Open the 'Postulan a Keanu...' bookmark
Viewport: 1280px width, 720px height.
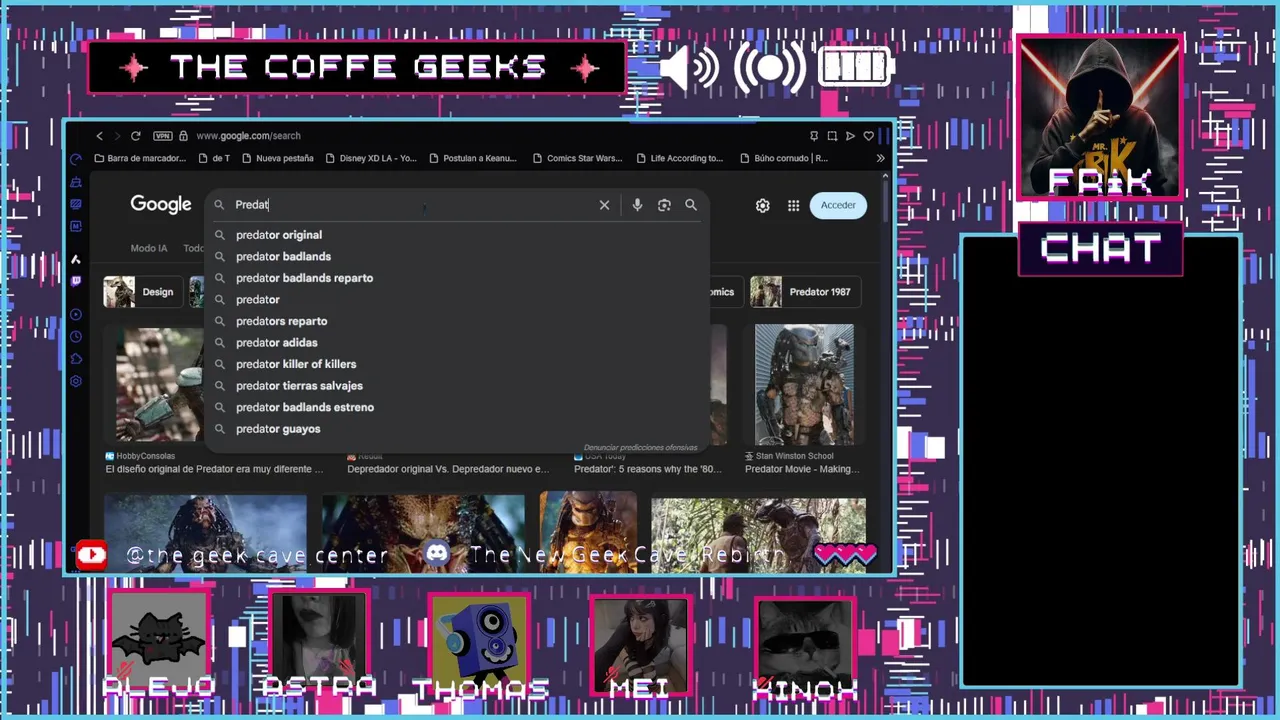click(472, 158)
